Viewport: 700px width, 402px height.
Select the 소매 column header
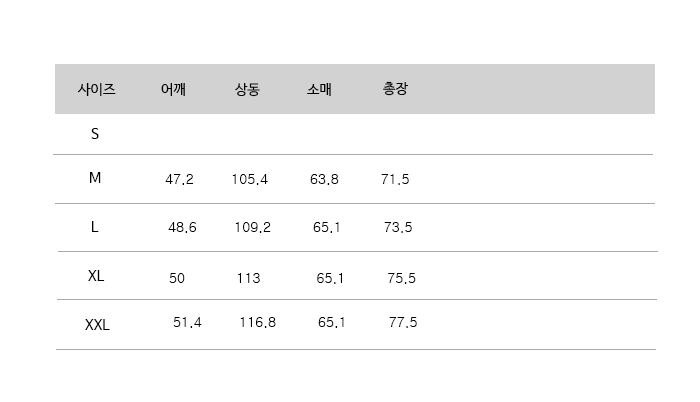click(319, 89)
